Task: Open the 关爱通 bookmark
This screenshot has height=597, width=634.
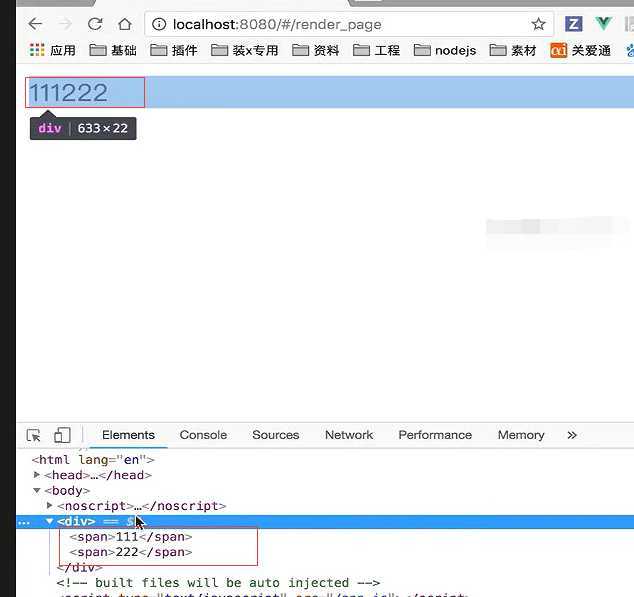Action: click(580, 50)
